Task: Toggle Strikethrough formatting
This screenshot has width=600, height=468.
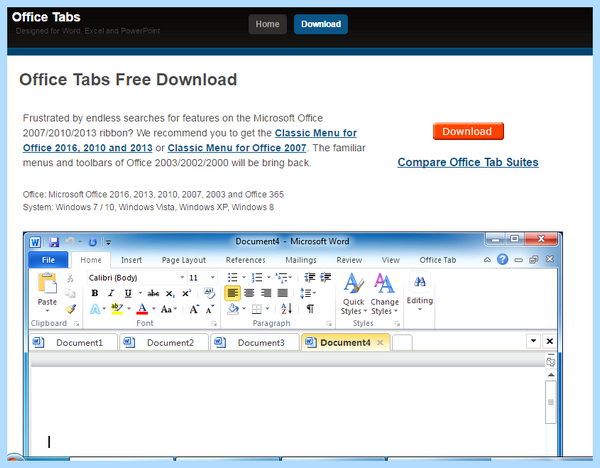Action: (x=153, y=293)
